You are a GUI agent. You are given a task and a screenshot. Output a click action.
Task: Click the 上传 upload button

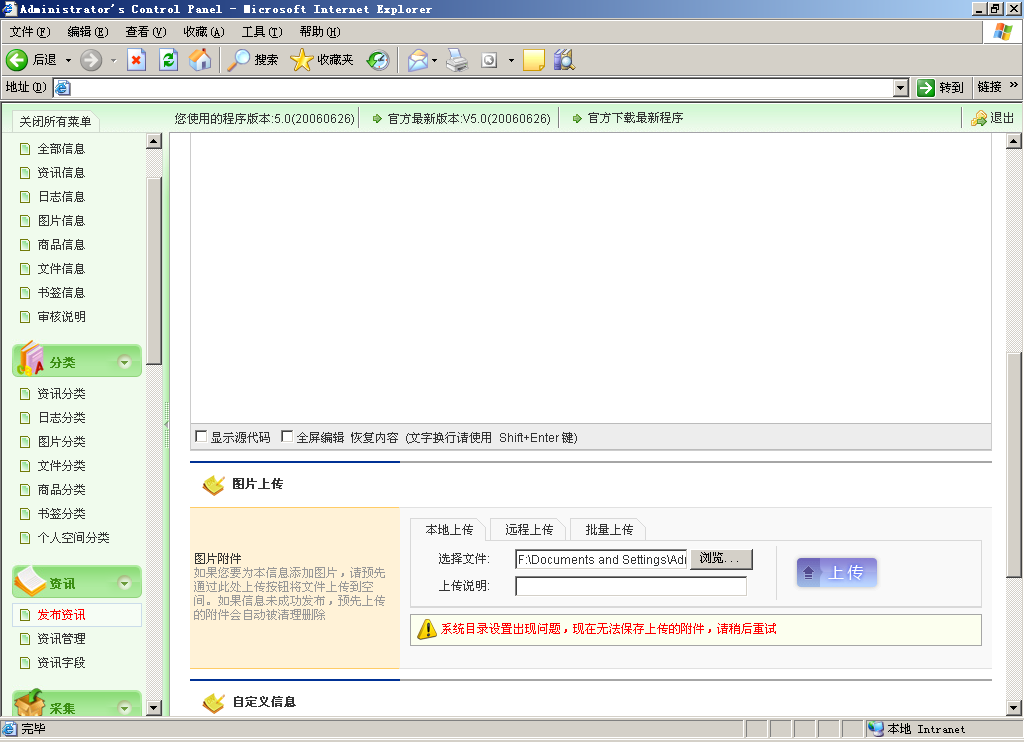(x=837, y=573)
